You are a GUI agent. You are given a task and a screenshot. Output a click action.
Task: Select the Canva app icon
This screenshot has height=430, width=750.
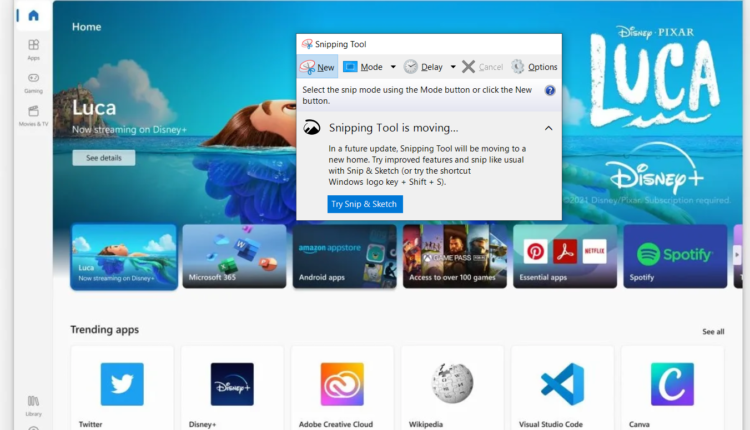click(672, 383)
